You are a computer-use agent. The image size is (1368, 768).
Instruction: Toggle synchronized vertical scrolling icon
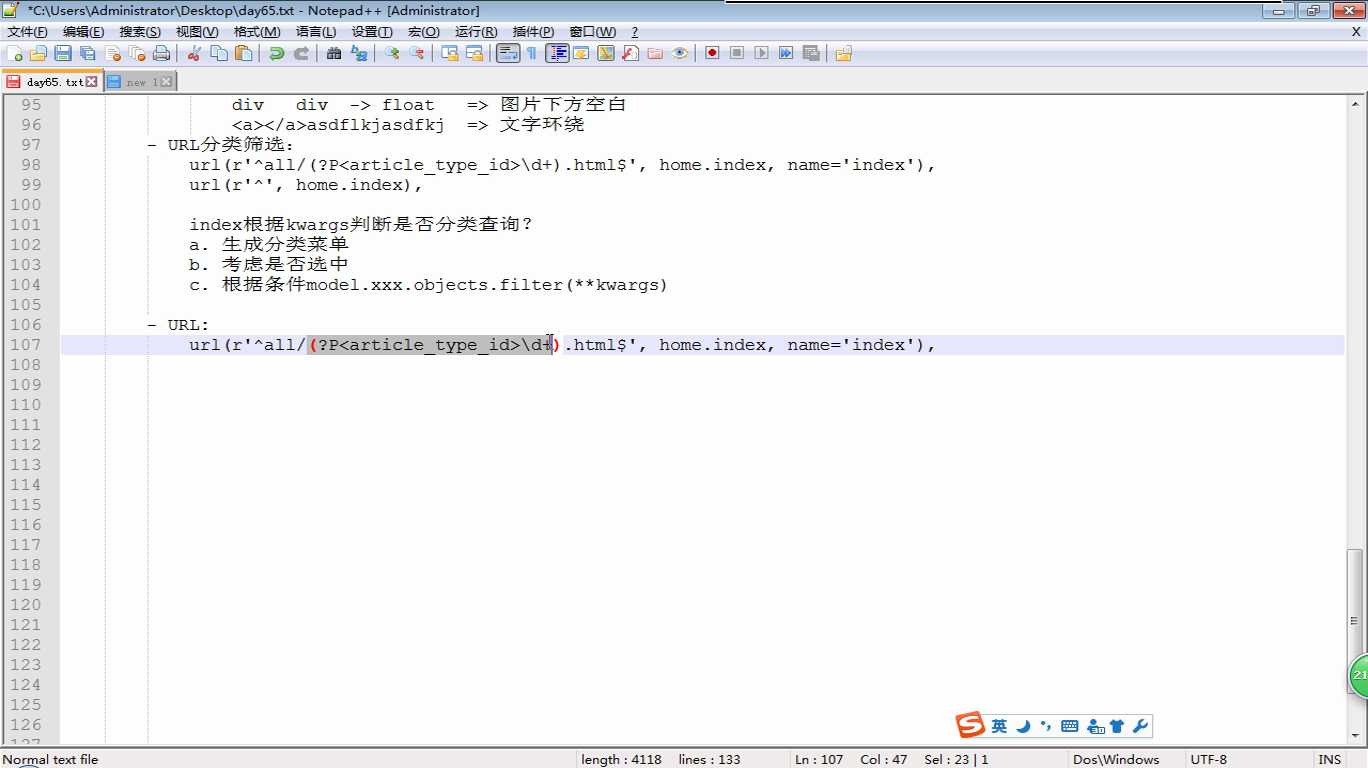tap(450, 53)
